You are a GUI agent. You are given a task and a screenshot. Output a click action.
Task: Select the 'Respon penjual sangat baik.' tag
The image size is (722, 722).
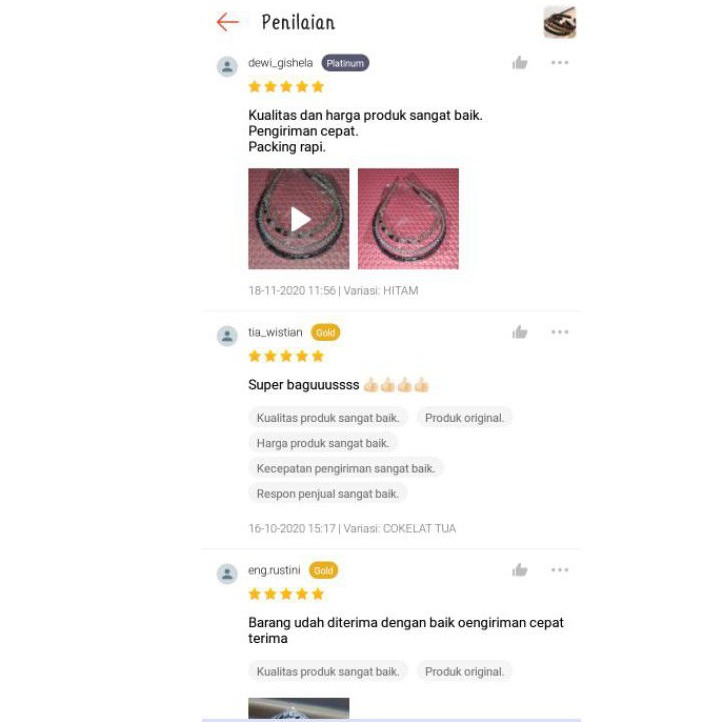(x=328, y=494)
